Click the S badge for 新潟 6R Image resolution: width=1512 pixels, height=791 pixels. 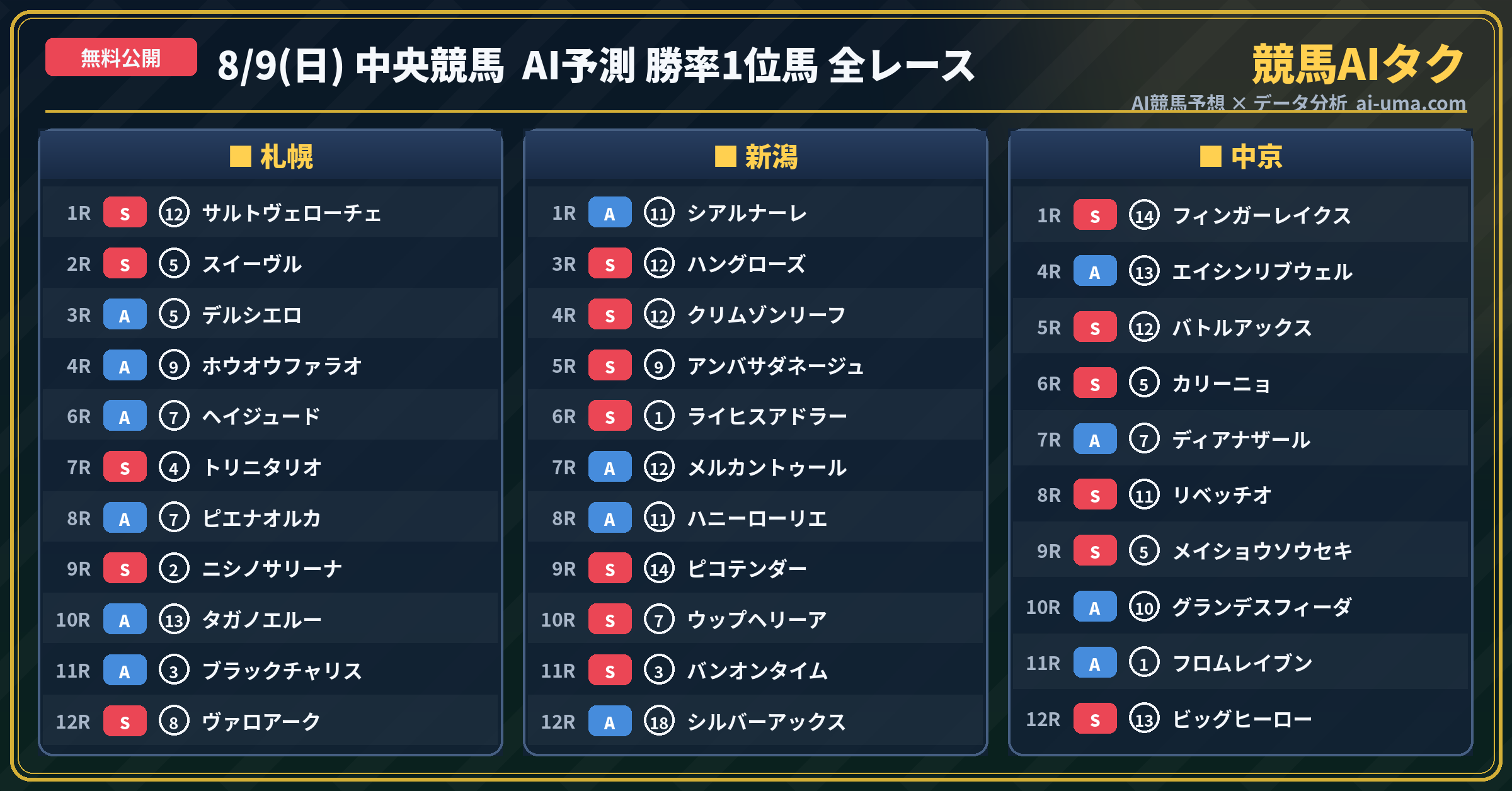610,416
